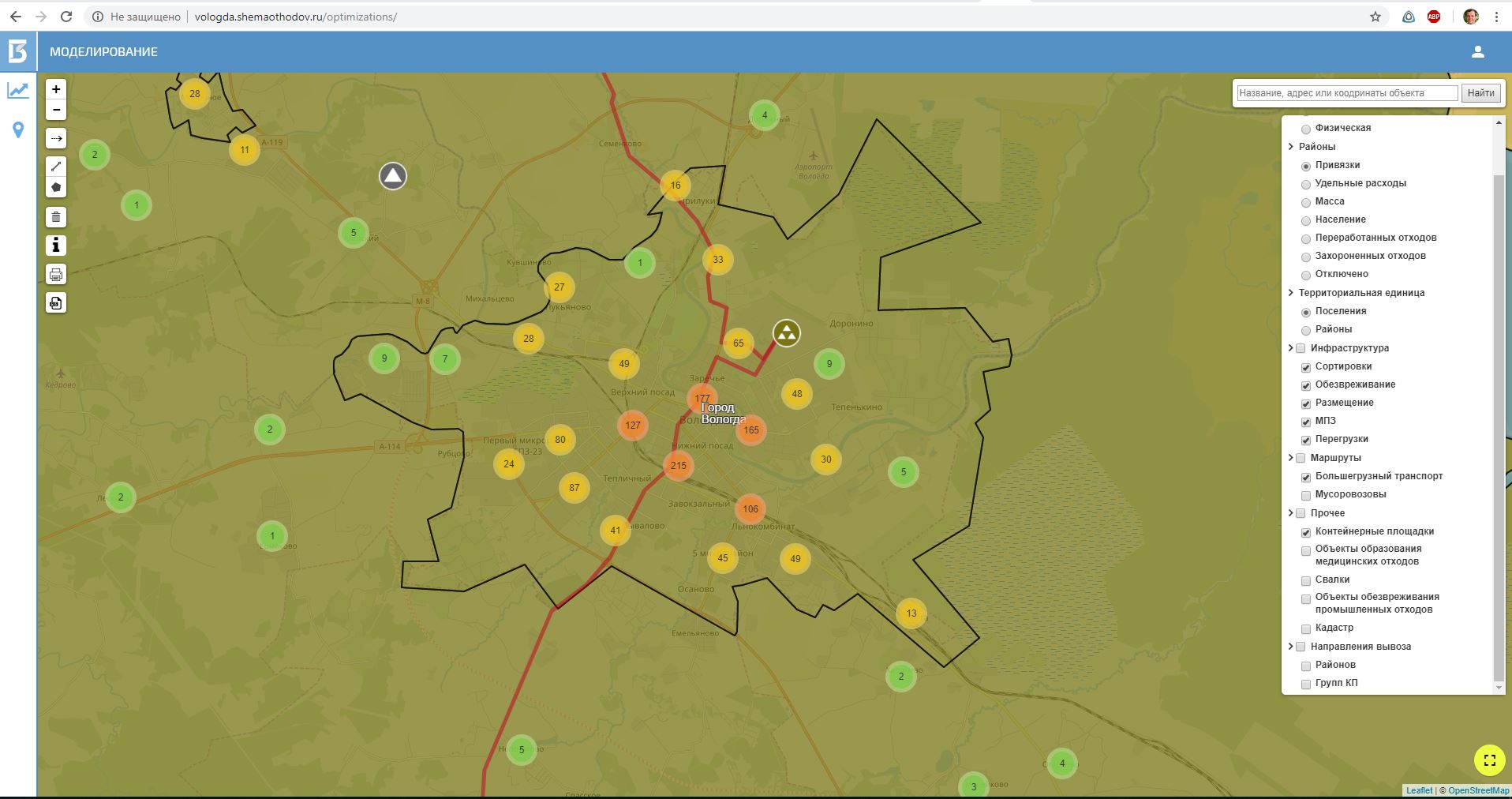Click the object search input field
Screen dimensions: 1512x799
(x=1346, y=93)
